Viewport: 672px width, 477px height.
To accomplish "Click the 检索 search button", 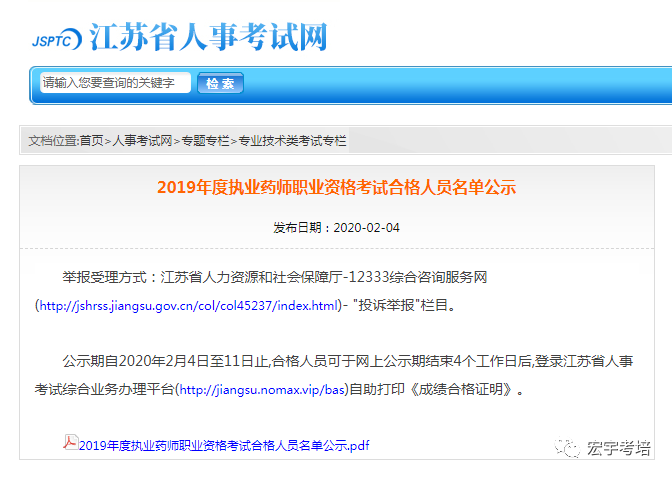I will (220, 83).
